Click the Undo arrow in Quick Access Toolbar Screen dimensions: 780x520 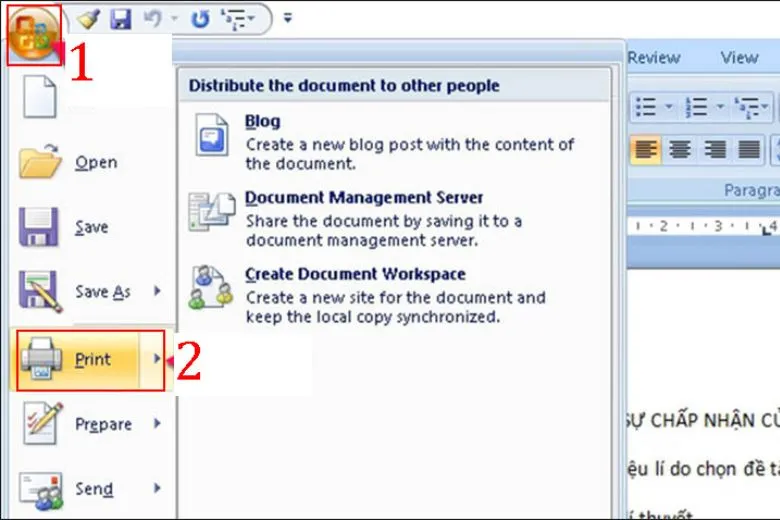(x=153, y=18)
